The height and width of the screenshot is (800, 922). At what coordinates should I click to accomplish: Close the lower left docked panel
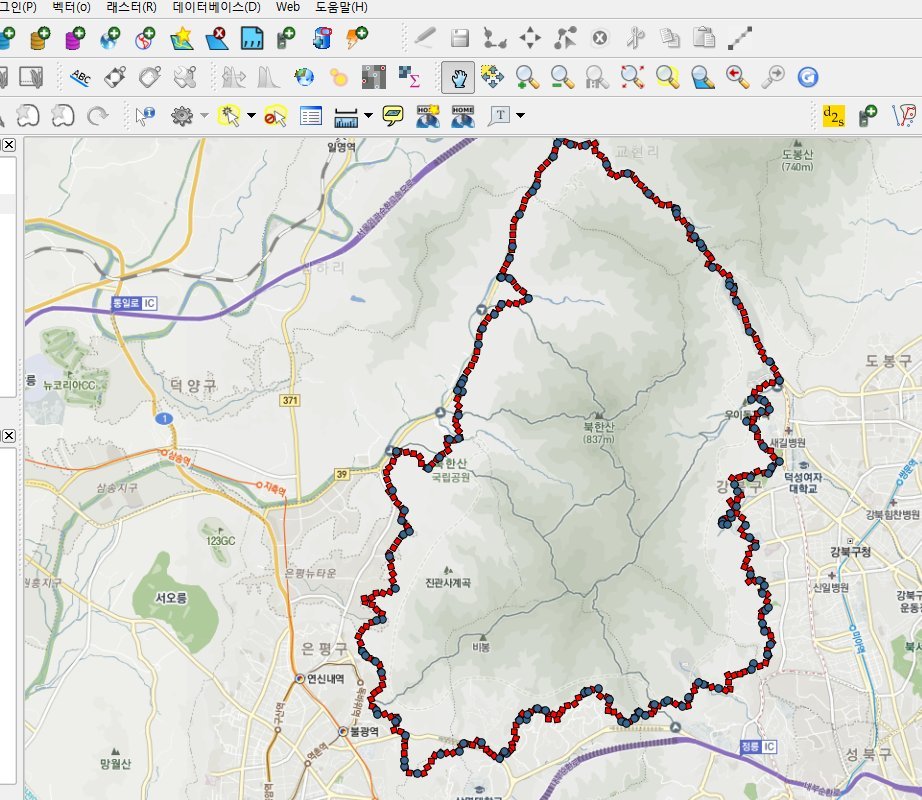click(x=9, y=436)
